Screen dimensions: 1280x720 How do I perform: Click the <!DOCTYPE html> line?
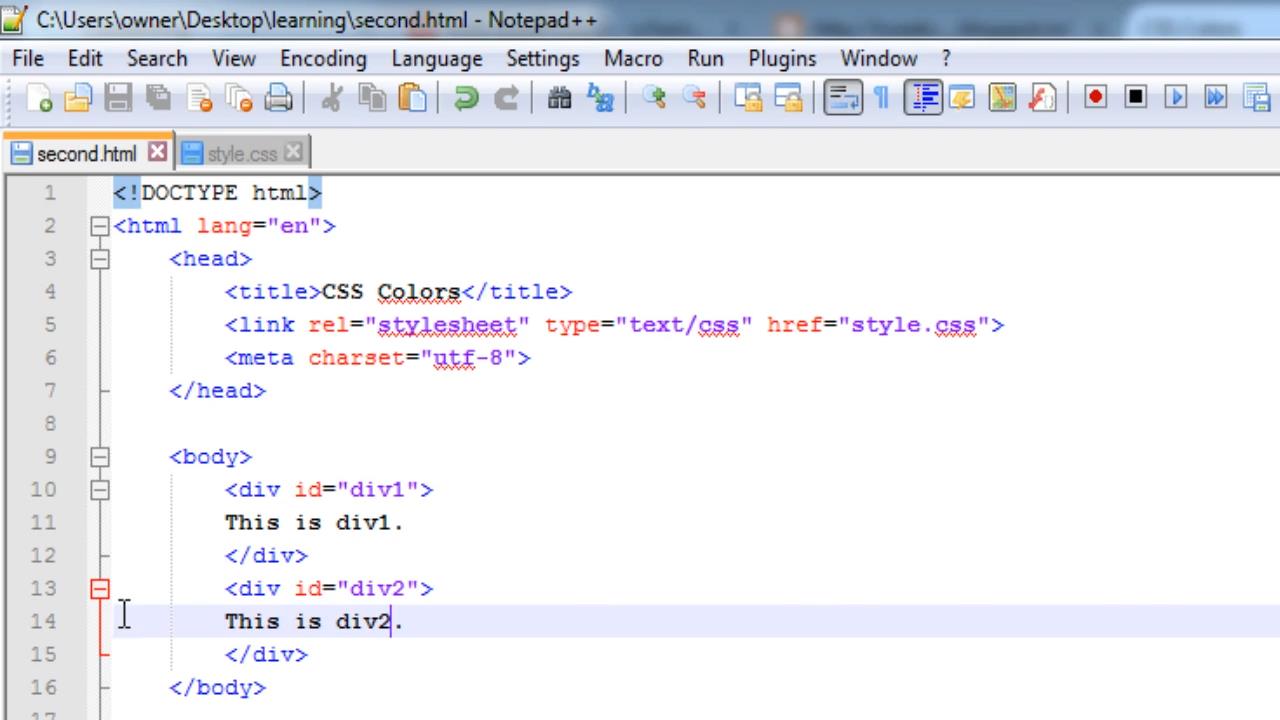[x=217, y=193]
